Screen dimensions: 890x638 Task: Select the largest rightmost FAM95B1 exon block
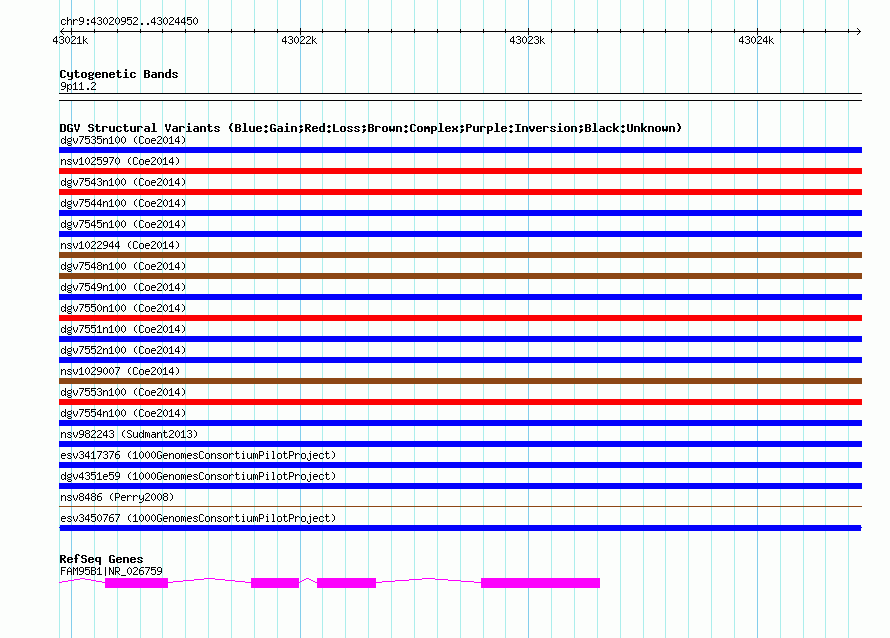540,583
